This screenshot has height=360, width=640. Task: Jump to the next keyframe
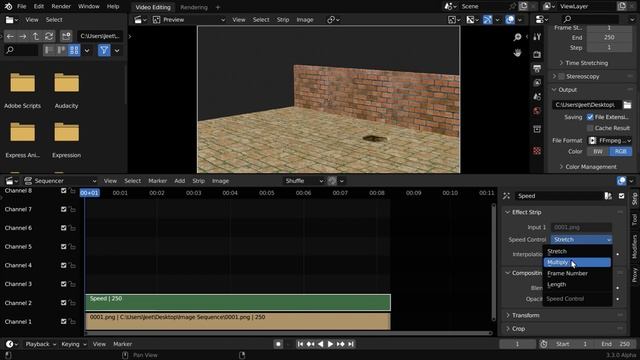pos(341,344)
